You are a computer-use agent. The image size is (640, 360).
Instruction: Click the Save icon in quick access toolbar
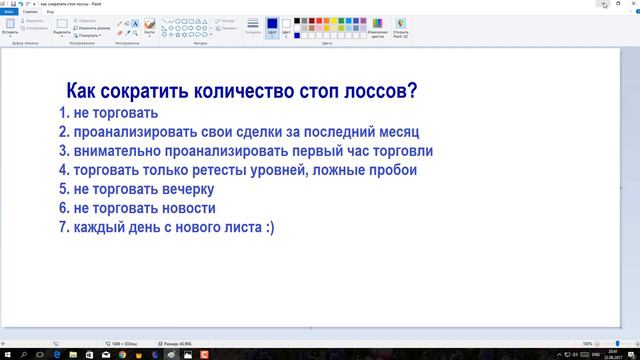[13, 4]
